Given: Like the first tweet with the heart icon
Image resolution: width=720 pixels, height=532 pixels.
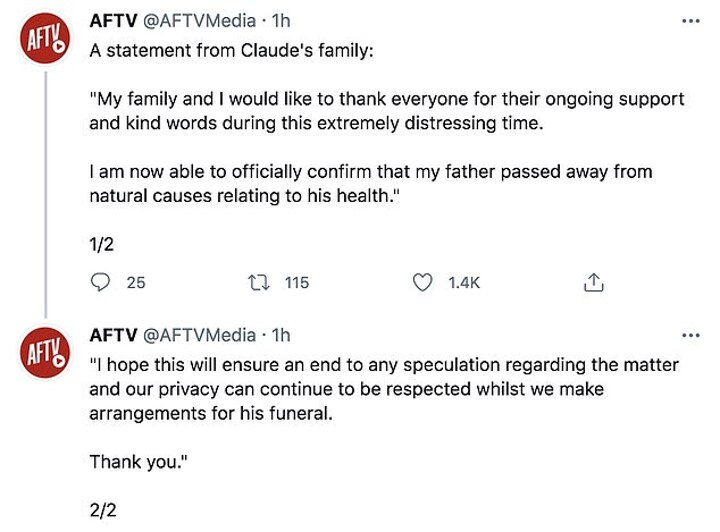Looking at the screenshot, I should pyautogui.click(x=422, y=283).
